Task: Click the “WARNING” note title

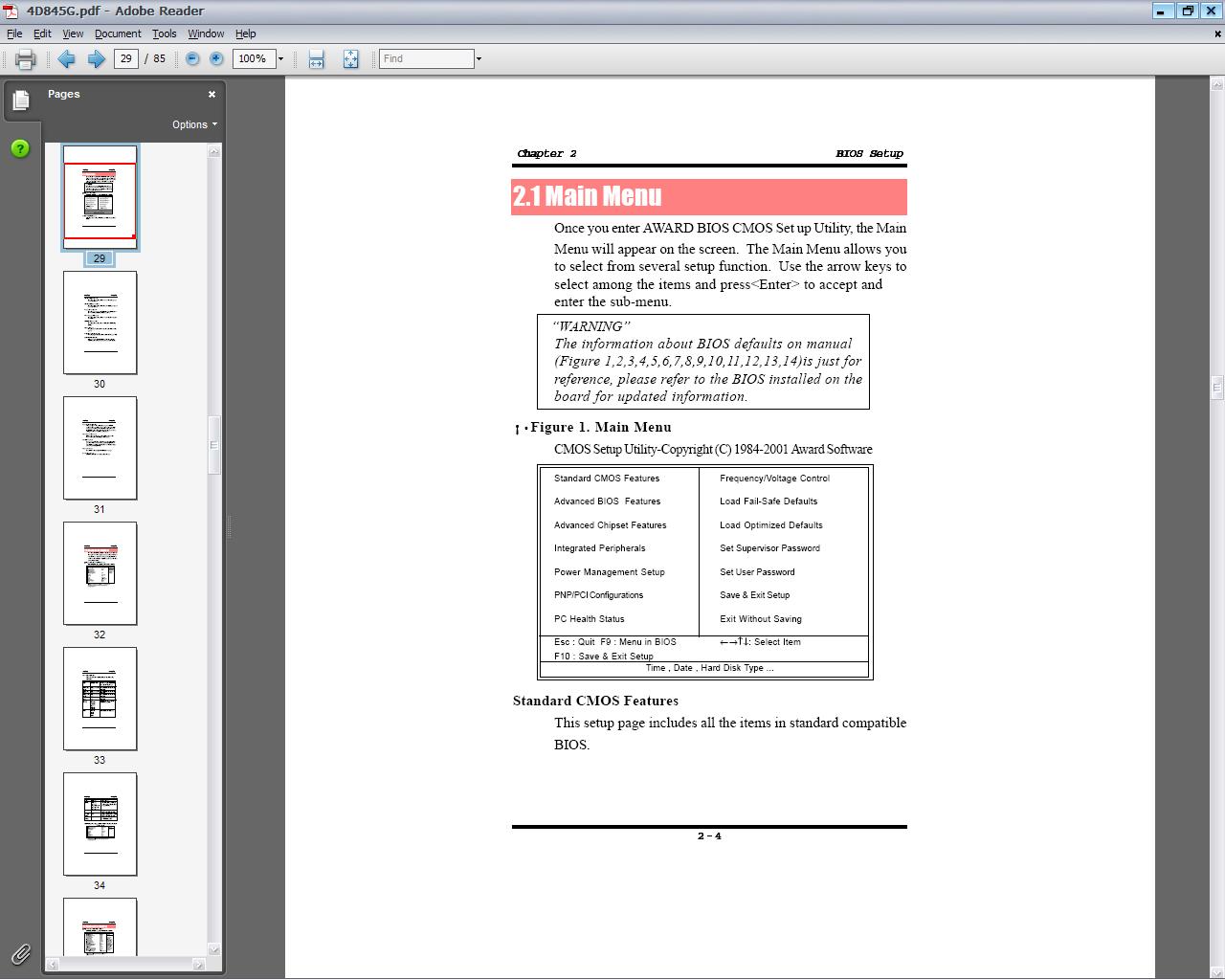Action: coord(591,326)
